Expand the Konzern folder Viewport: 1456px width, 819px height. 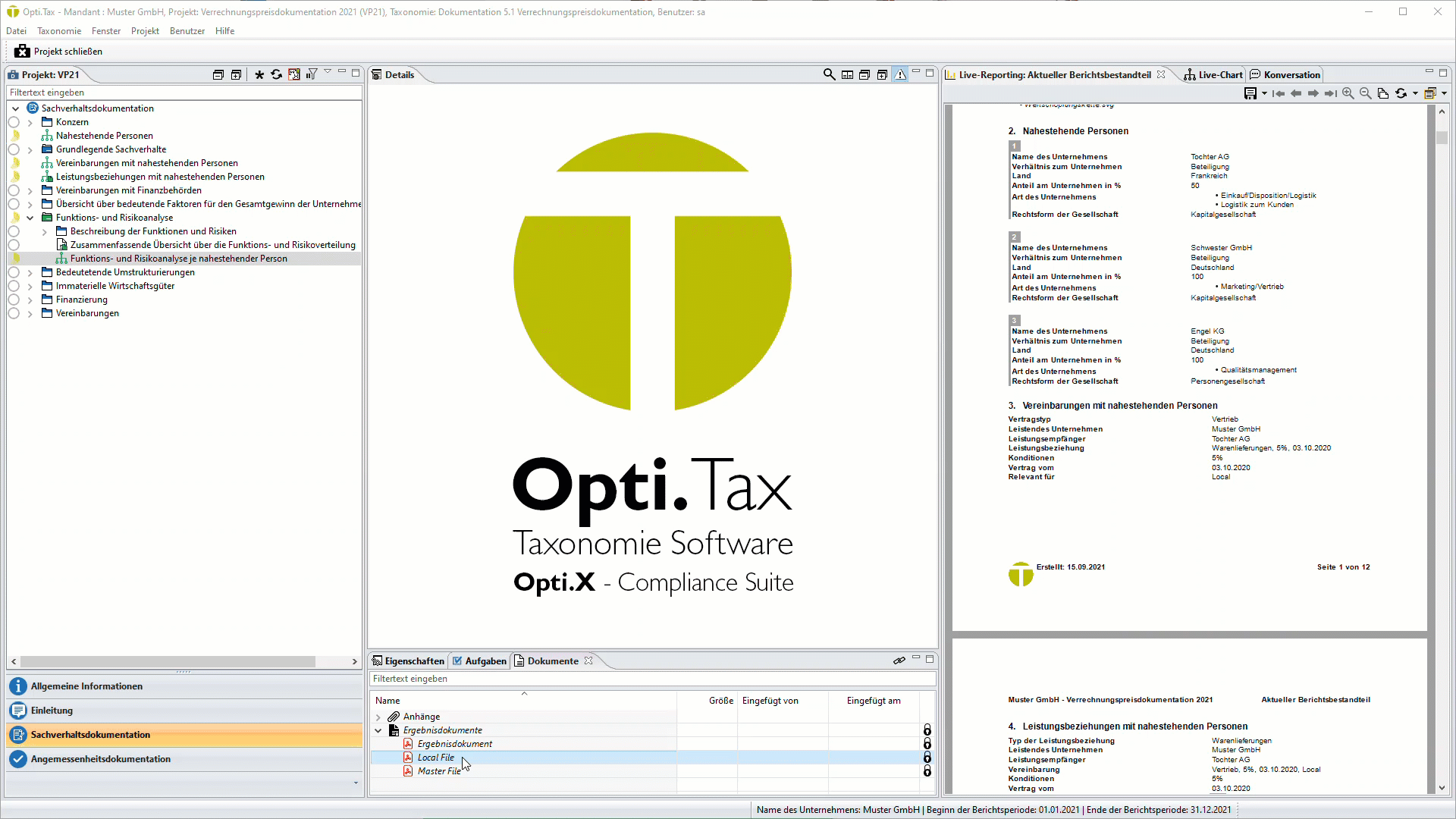point(30,122)
